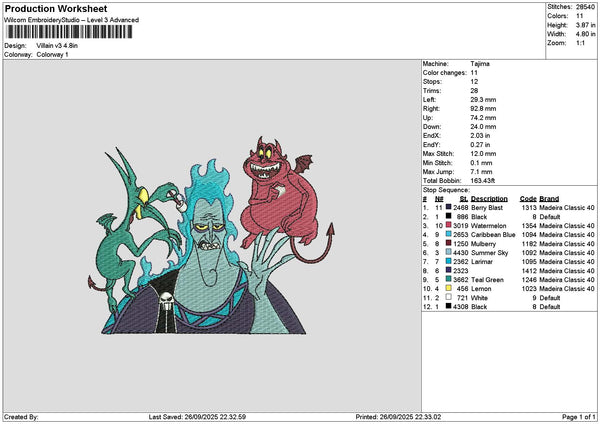
Task: Click the EndY value '0.27 in'
Action: [x=480, y=145]
